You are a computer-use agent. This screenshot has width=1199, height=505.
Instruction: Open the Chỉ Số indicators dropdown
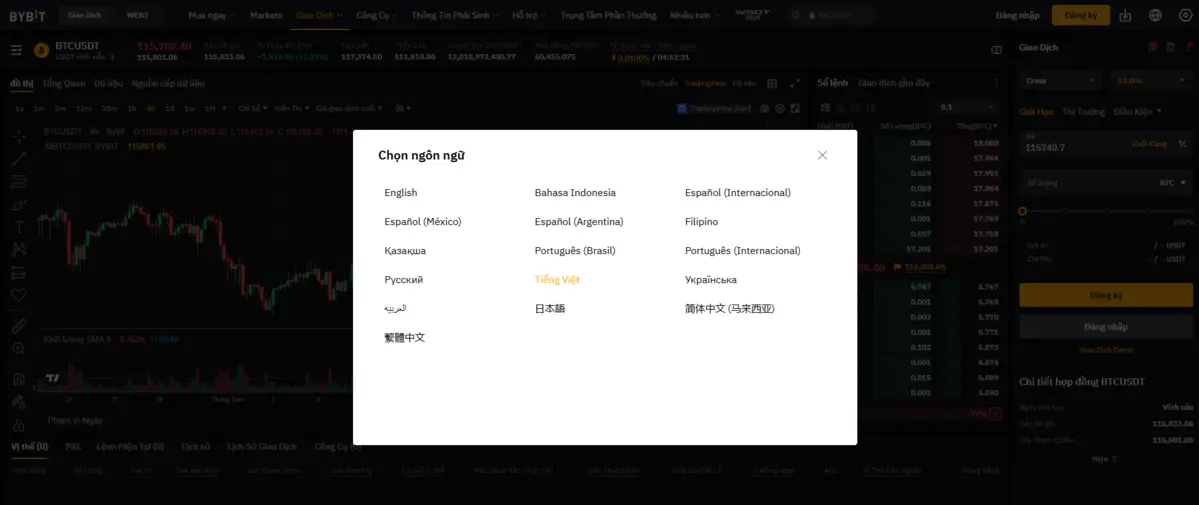(251, 108)
